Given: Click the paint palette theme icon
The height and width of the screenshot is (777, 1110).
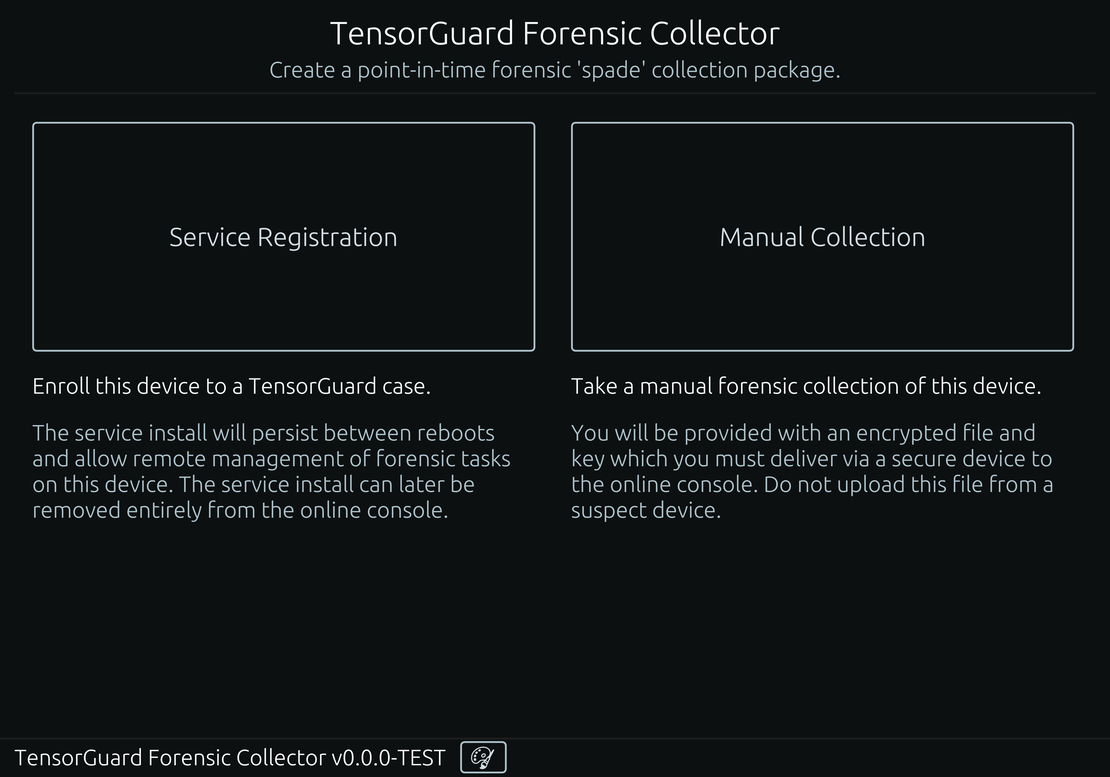Looking at the screenshot, I should [x=483, y=757].
